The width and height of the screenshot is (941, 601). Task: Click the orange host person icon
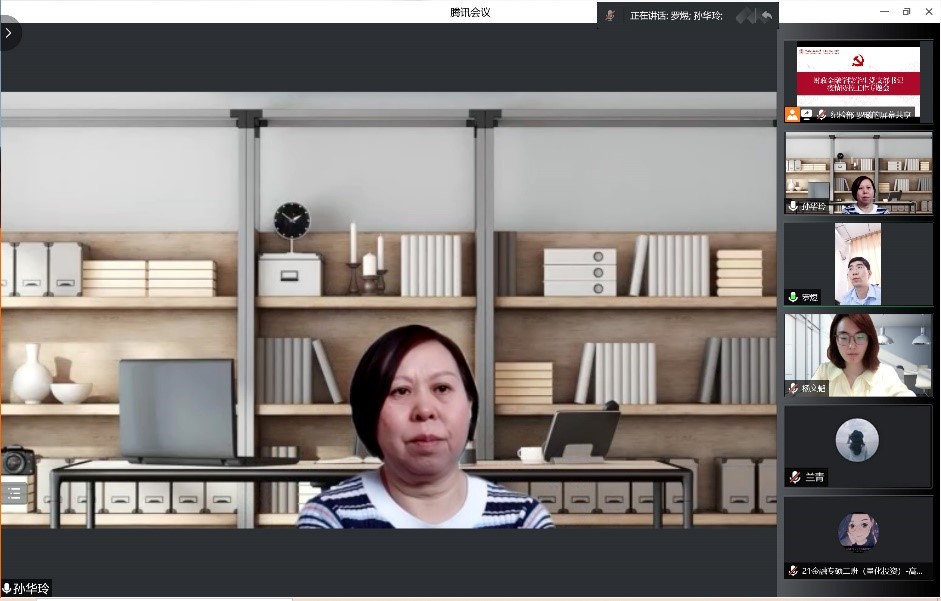click(792, 115)
